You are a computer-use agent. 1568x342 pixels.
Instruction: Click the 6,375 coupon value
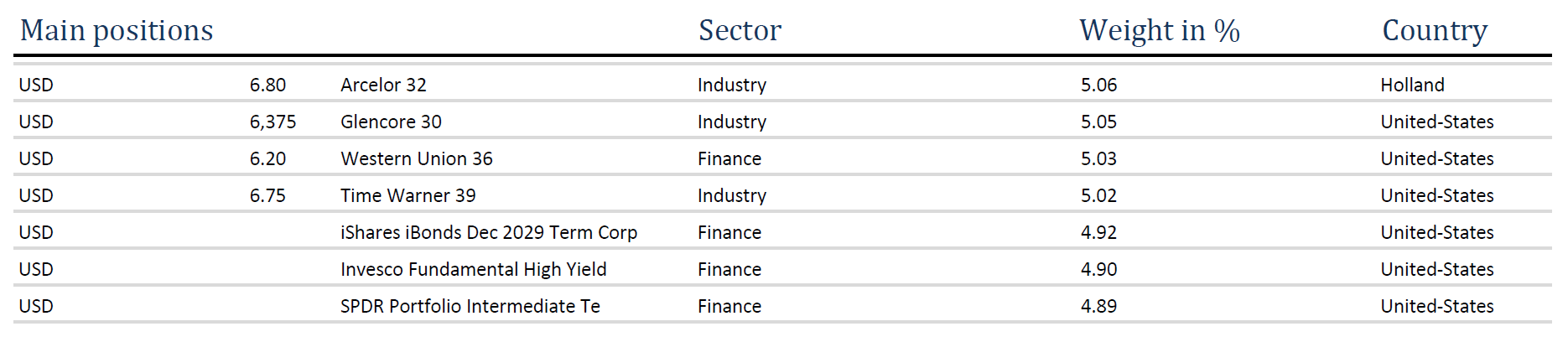(x=273, y=122)
